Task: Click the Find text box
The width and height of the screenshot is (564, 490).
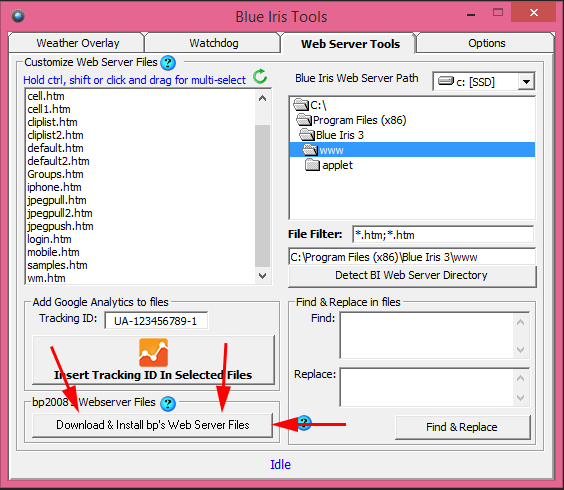Action: point(427,336)
